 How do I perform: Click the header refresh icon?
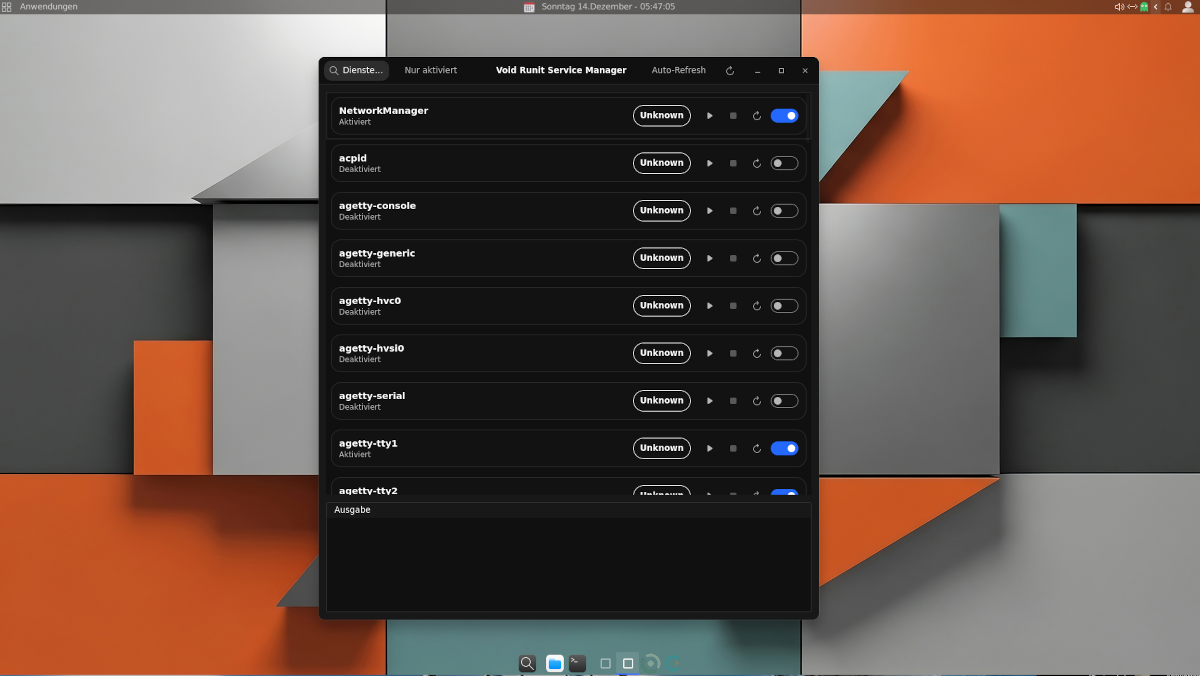[x=730, y=71]
